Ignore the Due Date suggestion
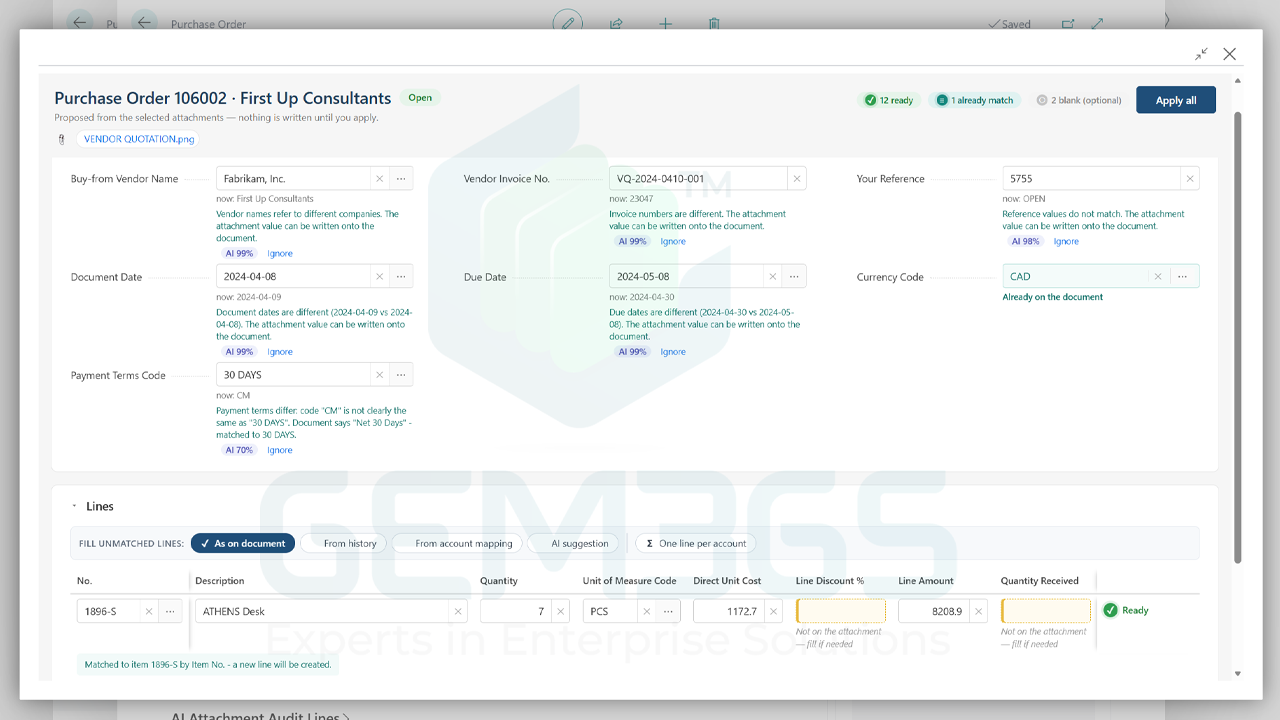Viewport: 1280px width, 720px height. click(673, 352)
